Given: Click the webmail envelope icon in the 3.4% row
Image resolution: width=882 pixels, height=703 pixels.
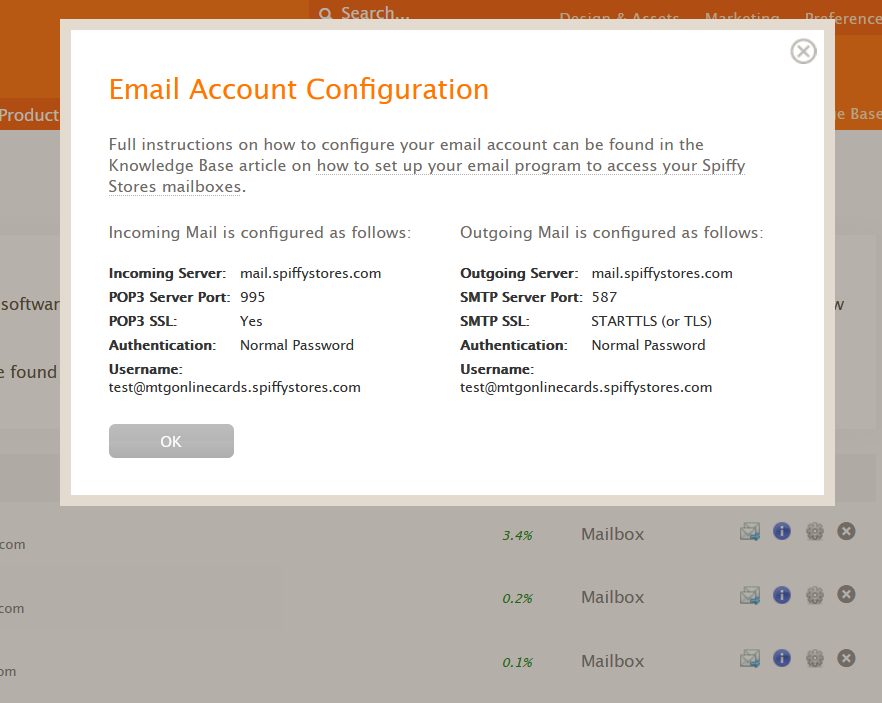Looking at the screenshot, I should pos(750,531).
